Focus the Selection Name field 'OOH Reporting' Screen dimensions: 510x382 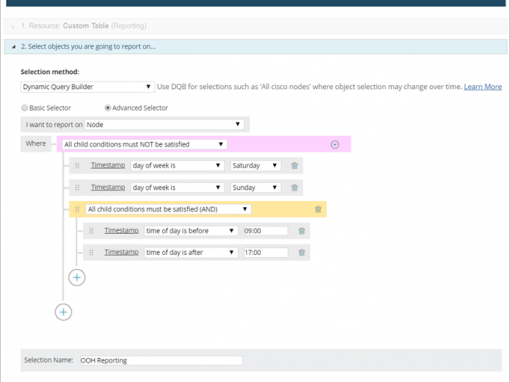pyautogui.click(x=161, y=360)
